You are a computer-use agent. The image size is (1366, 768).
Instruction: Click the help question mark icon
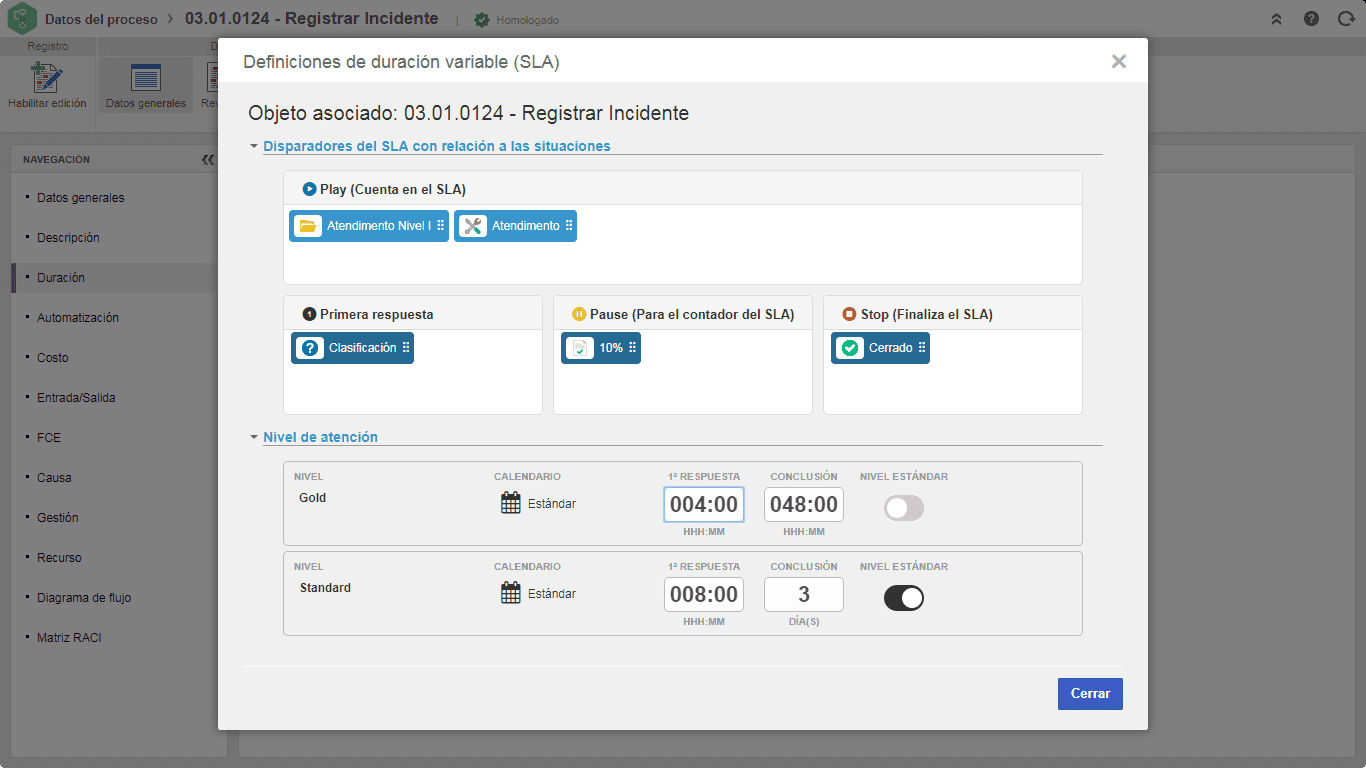(x=1311, y=19)
